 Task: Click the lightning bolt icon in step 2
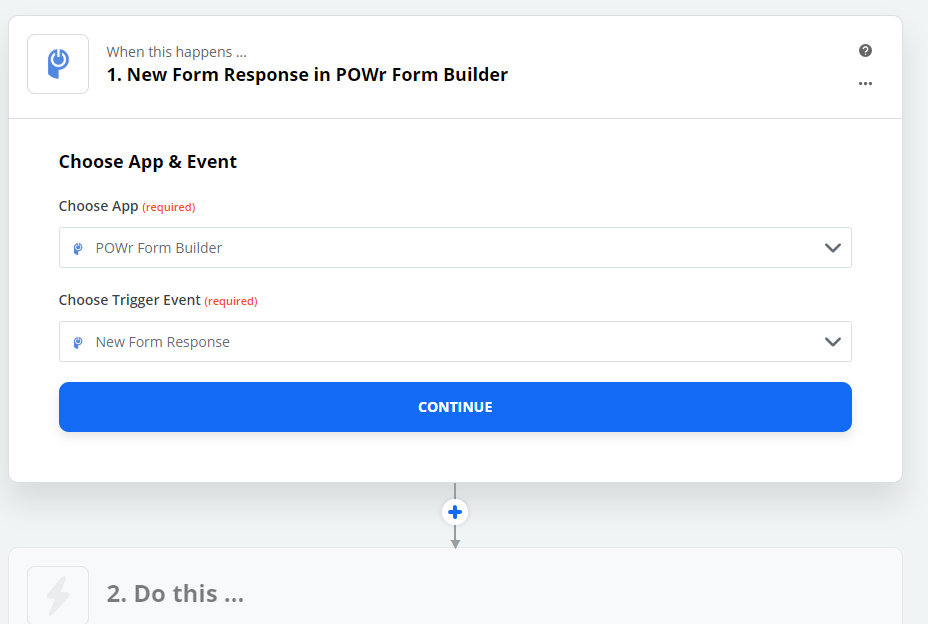click(x=58, y=595)
